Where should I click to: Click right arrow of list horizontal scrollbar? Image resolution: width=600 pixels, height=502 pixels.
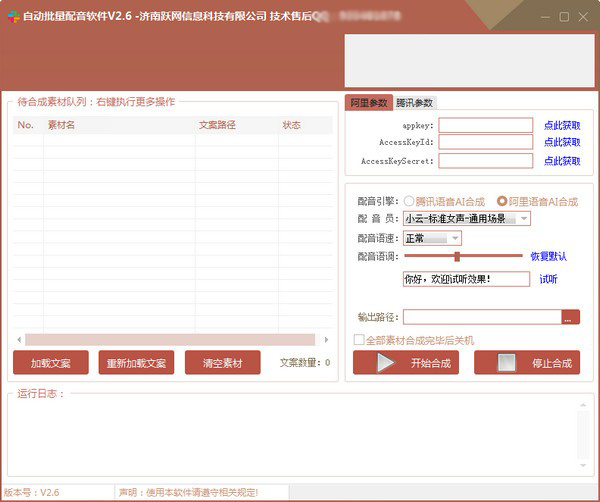point(326,340)
